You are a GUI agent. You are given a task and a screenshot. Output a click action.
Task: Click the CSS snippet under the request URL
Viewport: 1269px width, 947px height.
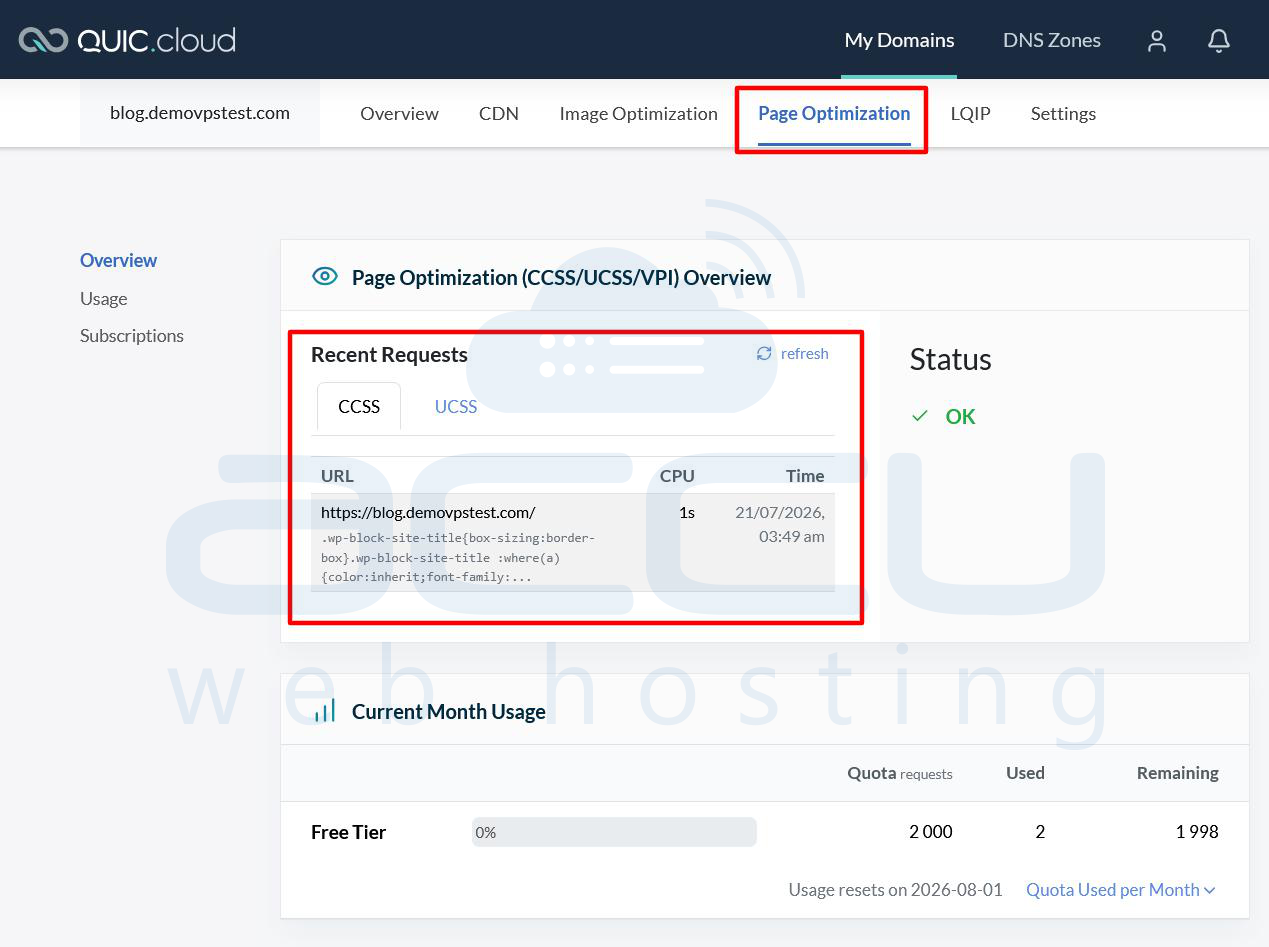coord(458,557)
